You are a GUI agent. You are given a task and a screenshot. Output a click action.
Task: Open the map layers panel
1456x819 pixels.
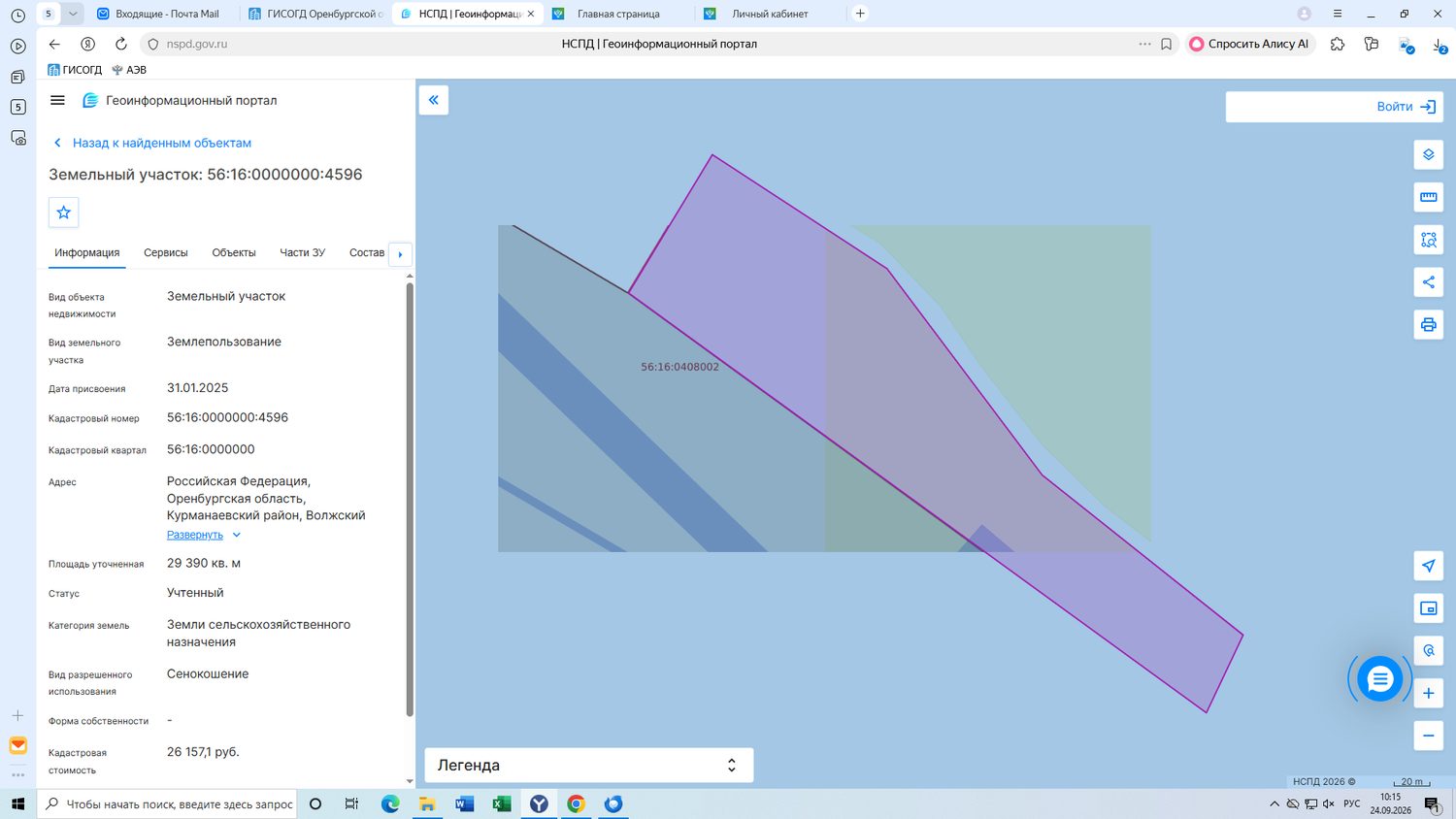click(x=1428, y=154)
